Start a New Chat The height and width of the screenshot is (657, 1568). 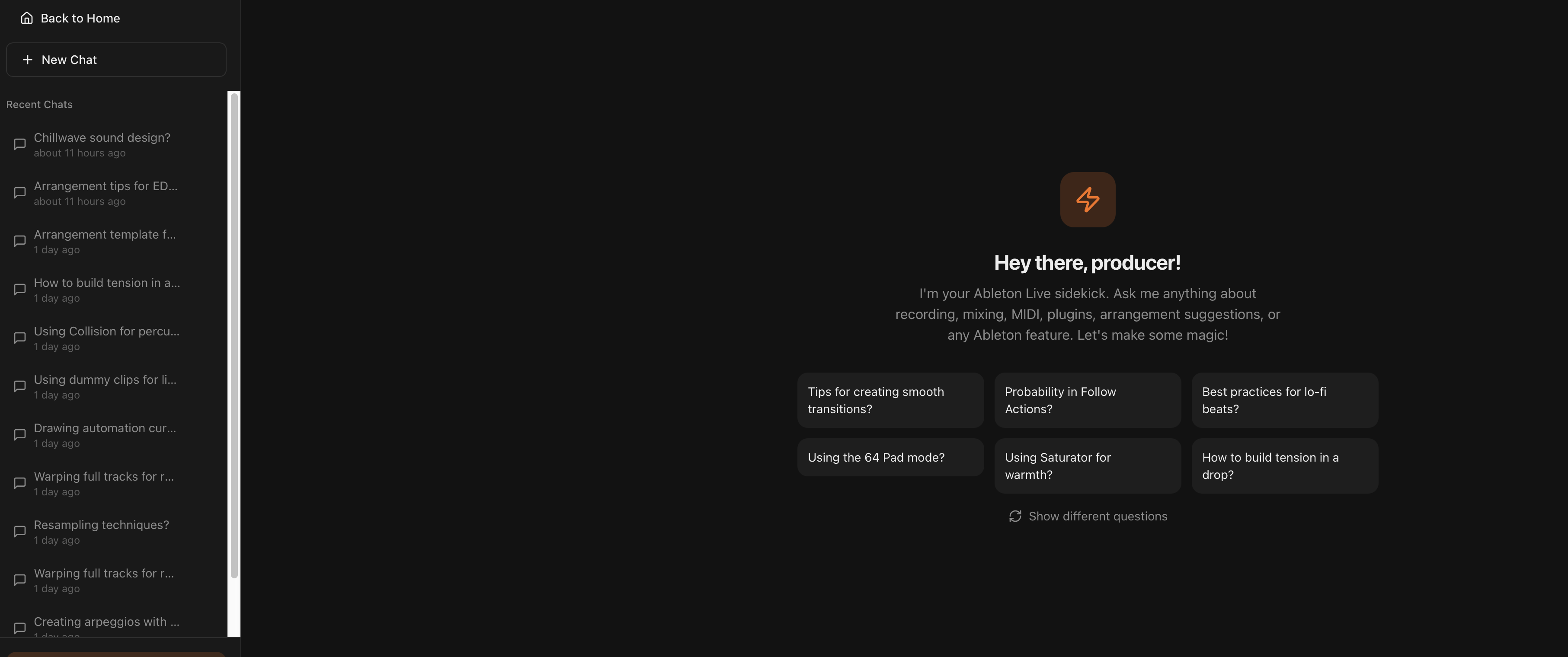115,60
